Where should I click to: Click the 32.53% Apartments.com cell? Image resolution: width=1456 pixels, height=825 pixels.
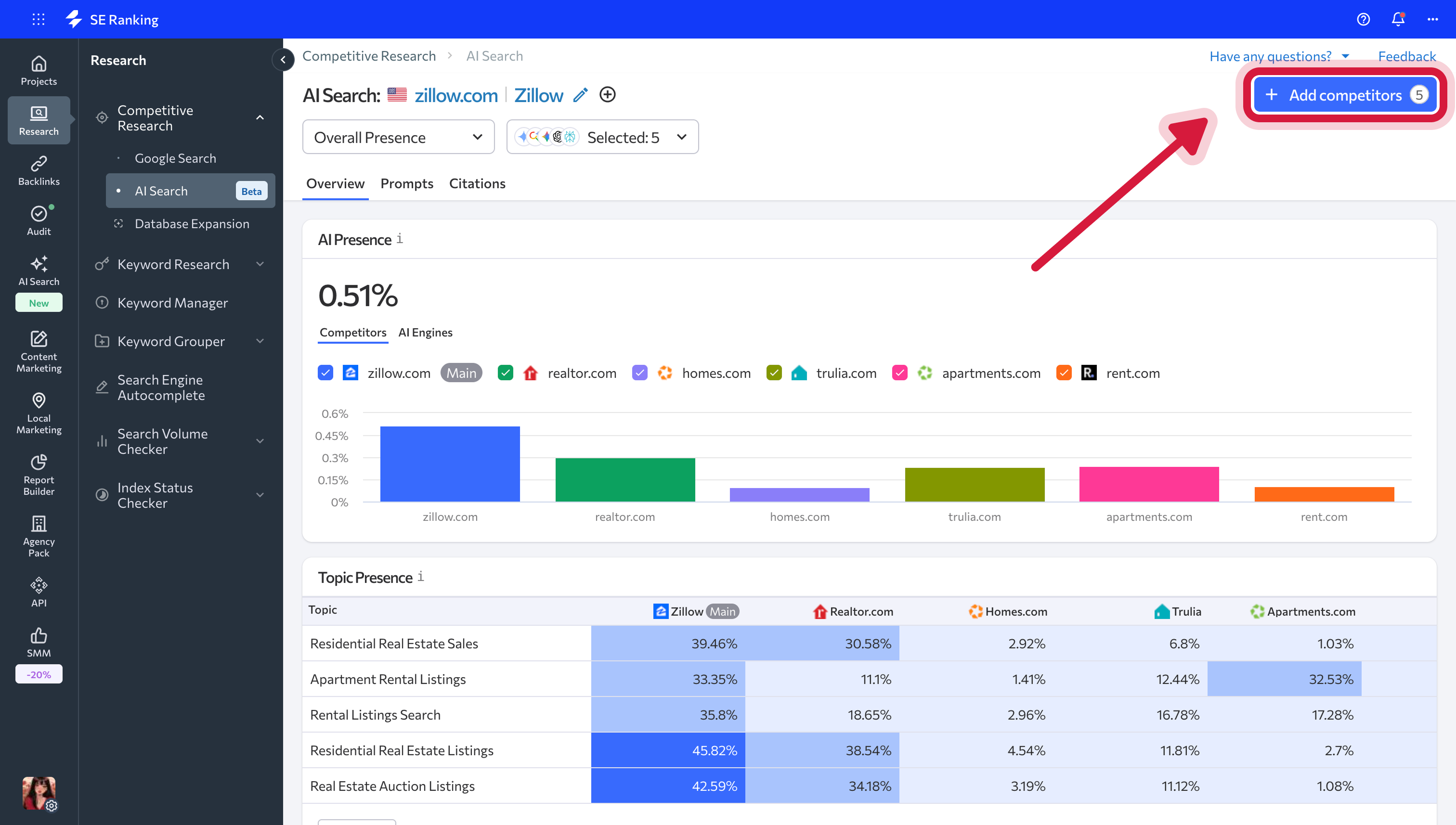point(1284,679)
